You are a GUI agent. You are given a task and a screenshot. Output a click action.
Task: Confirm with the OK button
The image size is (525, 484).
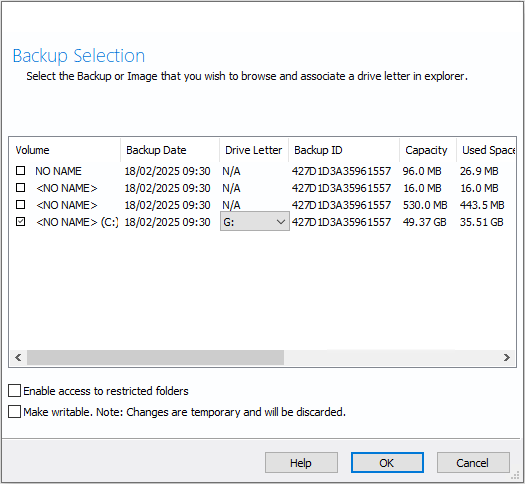coord(387,463)
